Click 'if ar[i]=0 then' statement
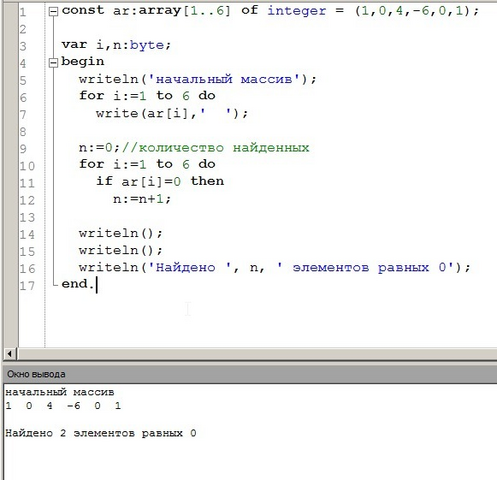The image size is (497, 480). [x=160, y=182]
